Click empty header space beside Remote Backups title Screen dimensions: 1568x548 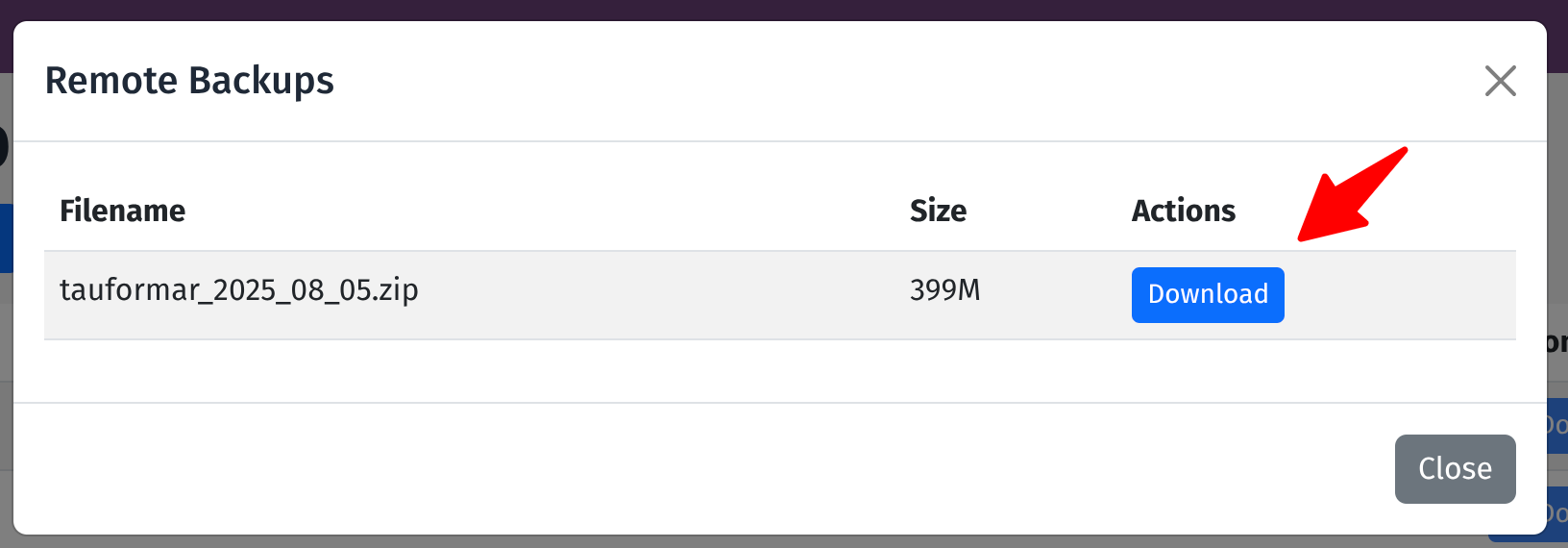pos(865,81)
